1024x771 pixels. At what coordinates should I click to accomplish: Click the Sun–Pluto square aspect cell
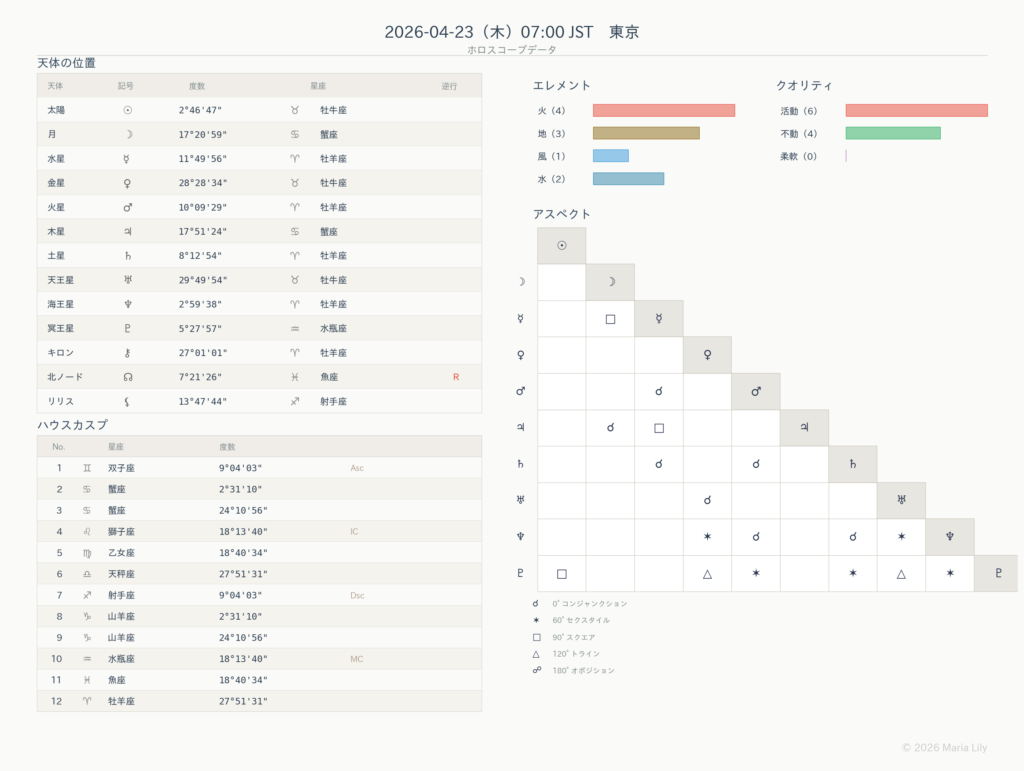(562, 573)
